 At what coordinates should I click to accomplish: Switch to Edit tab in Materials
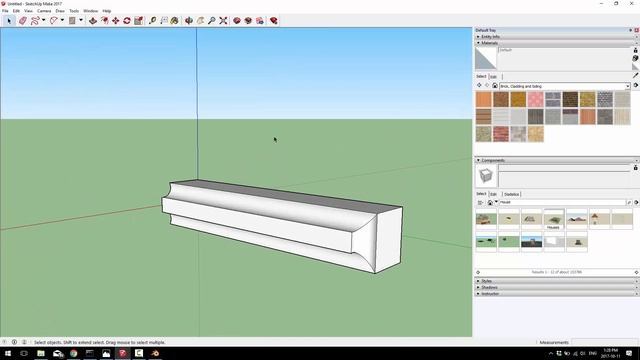point(493,77)
